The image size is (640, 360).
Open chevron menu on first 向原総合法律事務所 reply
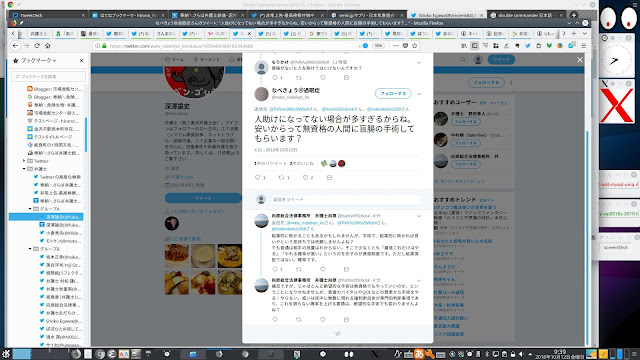click(x=419, y=216)
